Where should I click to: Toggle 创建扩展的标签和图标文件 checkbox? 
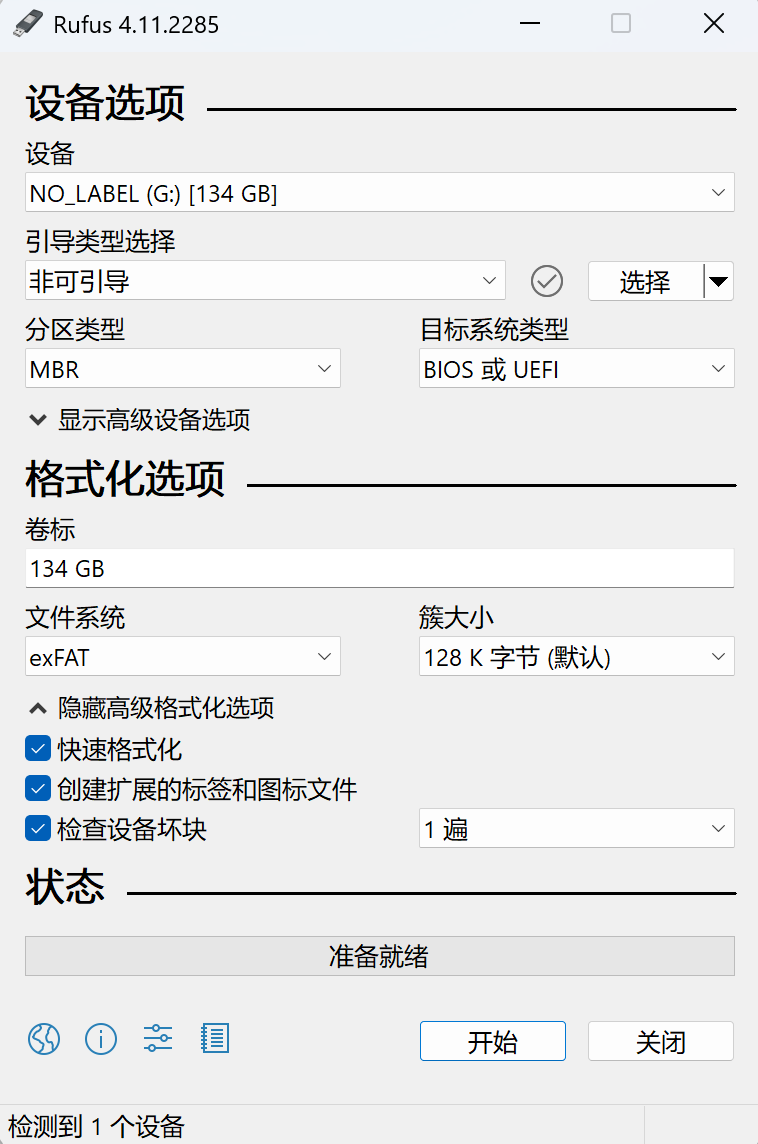tap(38, 789)
